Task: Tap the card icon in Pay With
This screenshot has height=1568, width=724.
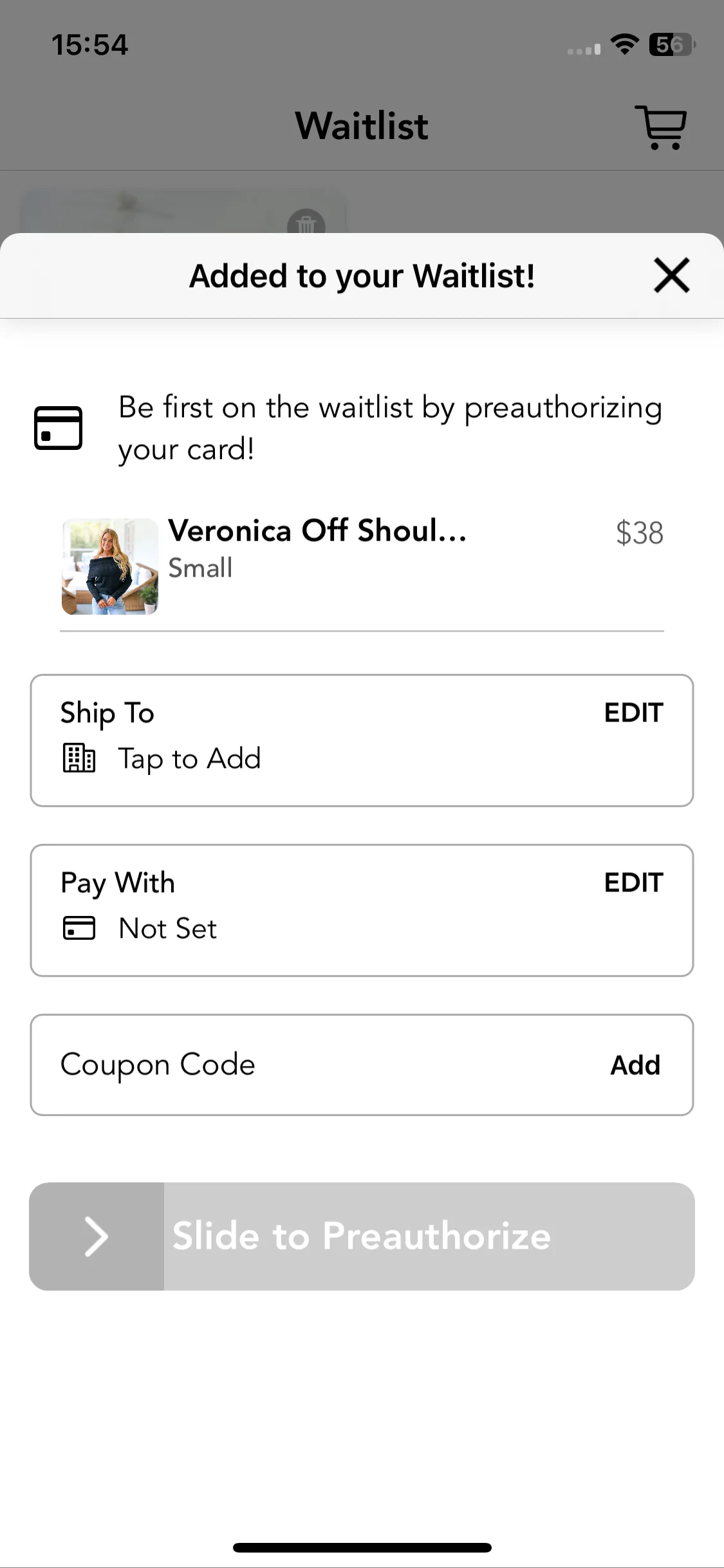Action: (79, 928)
